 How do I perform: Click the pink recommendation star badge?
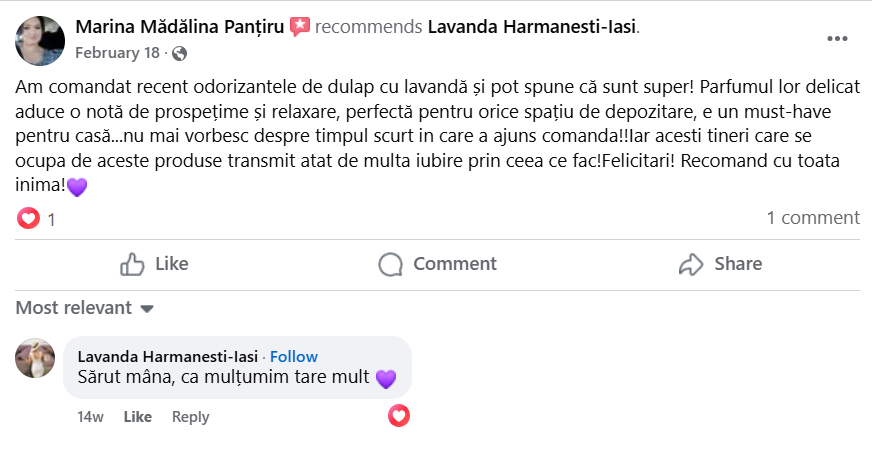click(x=299, y=27)
